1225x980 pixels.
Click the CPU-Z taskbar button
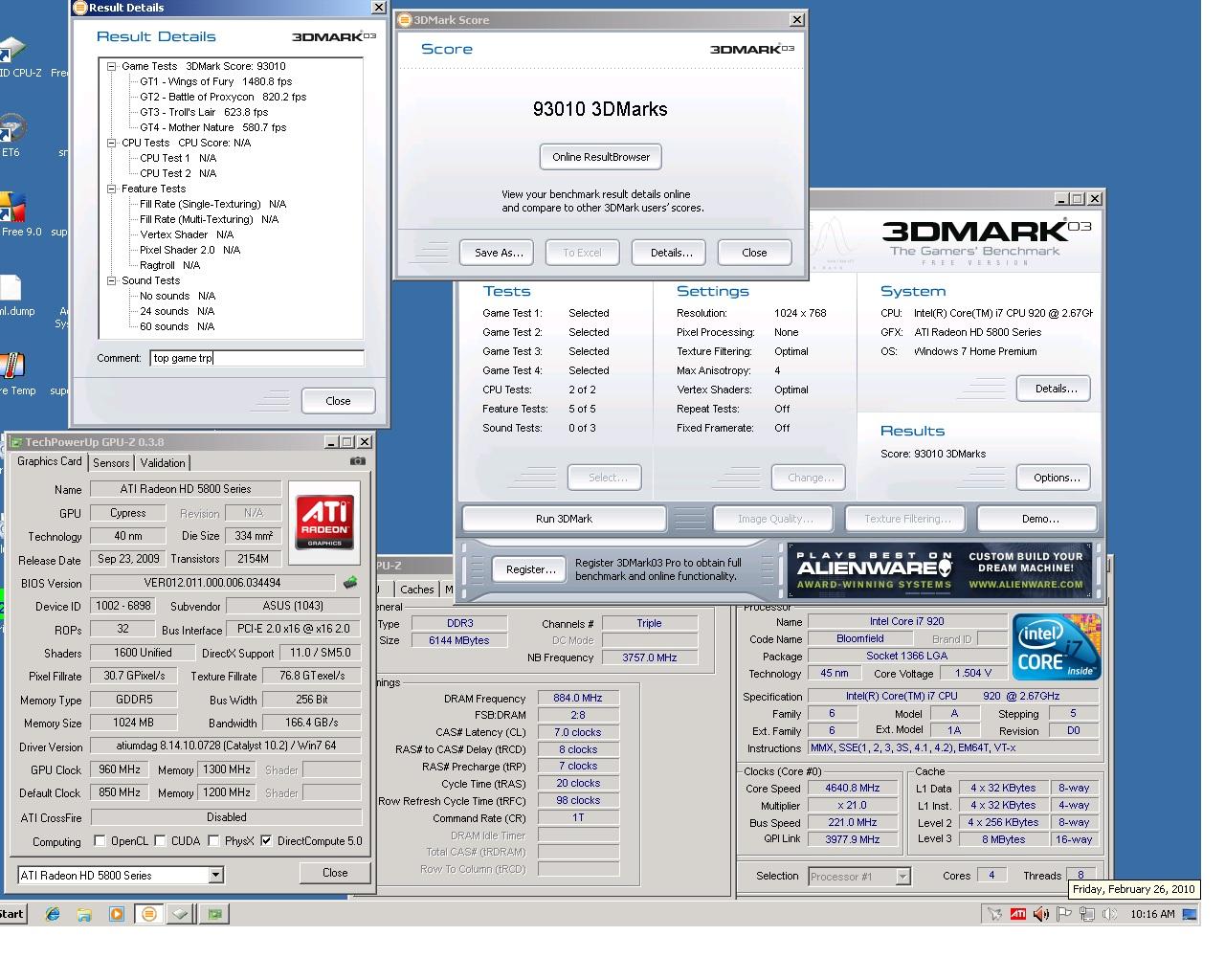(x=180, y=914)
